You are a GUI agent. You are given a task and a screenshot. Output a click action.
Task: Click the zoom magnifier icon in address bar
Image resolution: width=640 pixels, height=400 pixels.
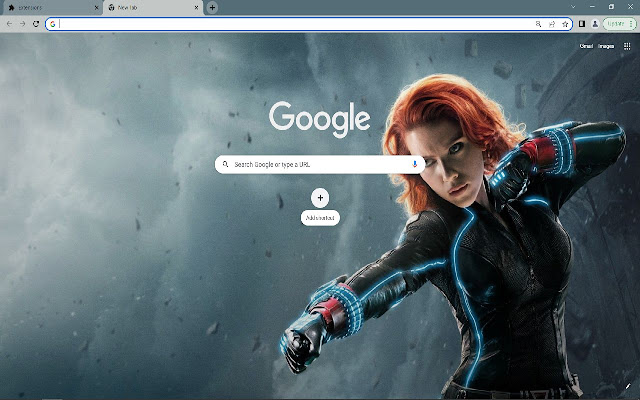tap(538, 24)
